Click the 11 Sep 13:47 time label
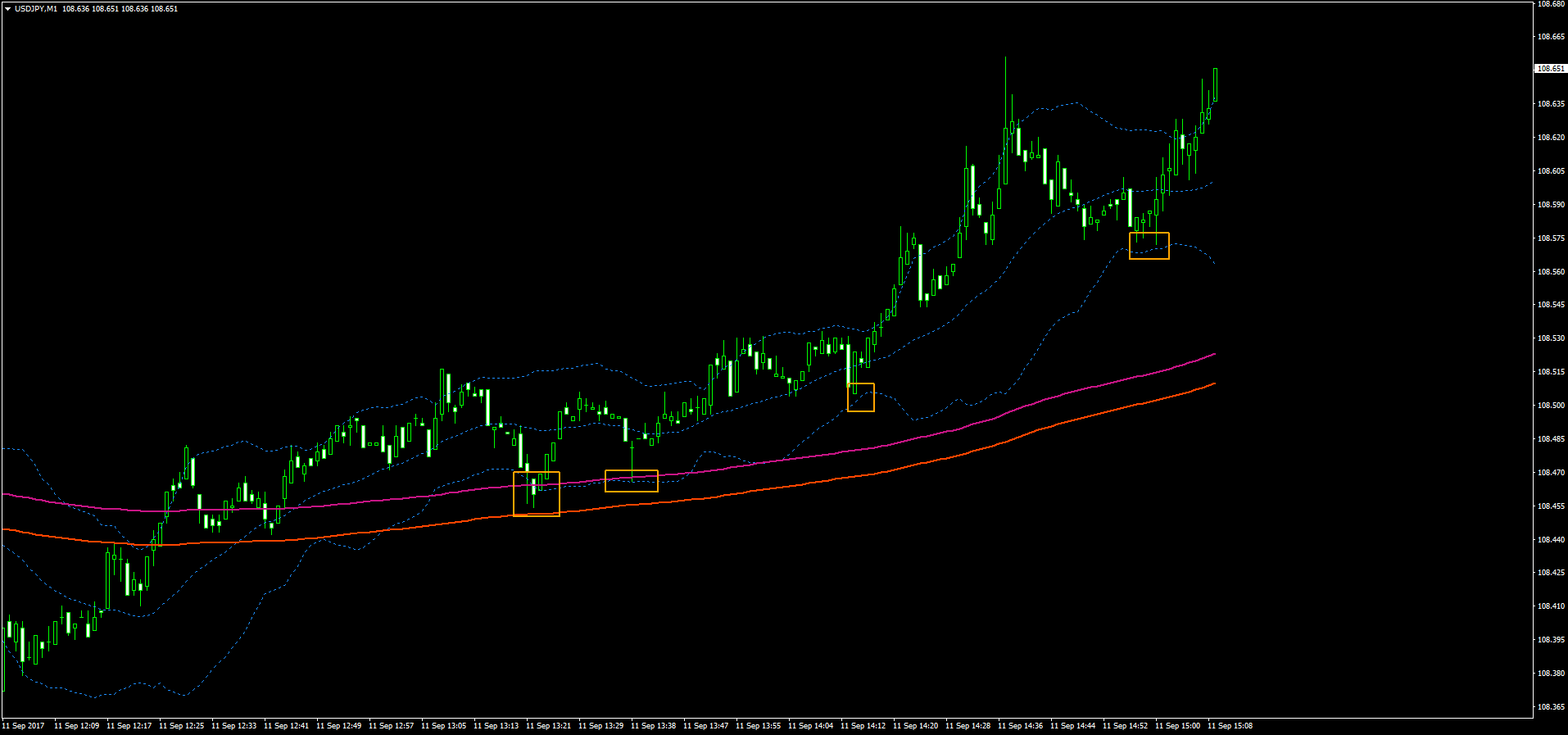This screenshot has height=735, width=1568. (706, 726)
